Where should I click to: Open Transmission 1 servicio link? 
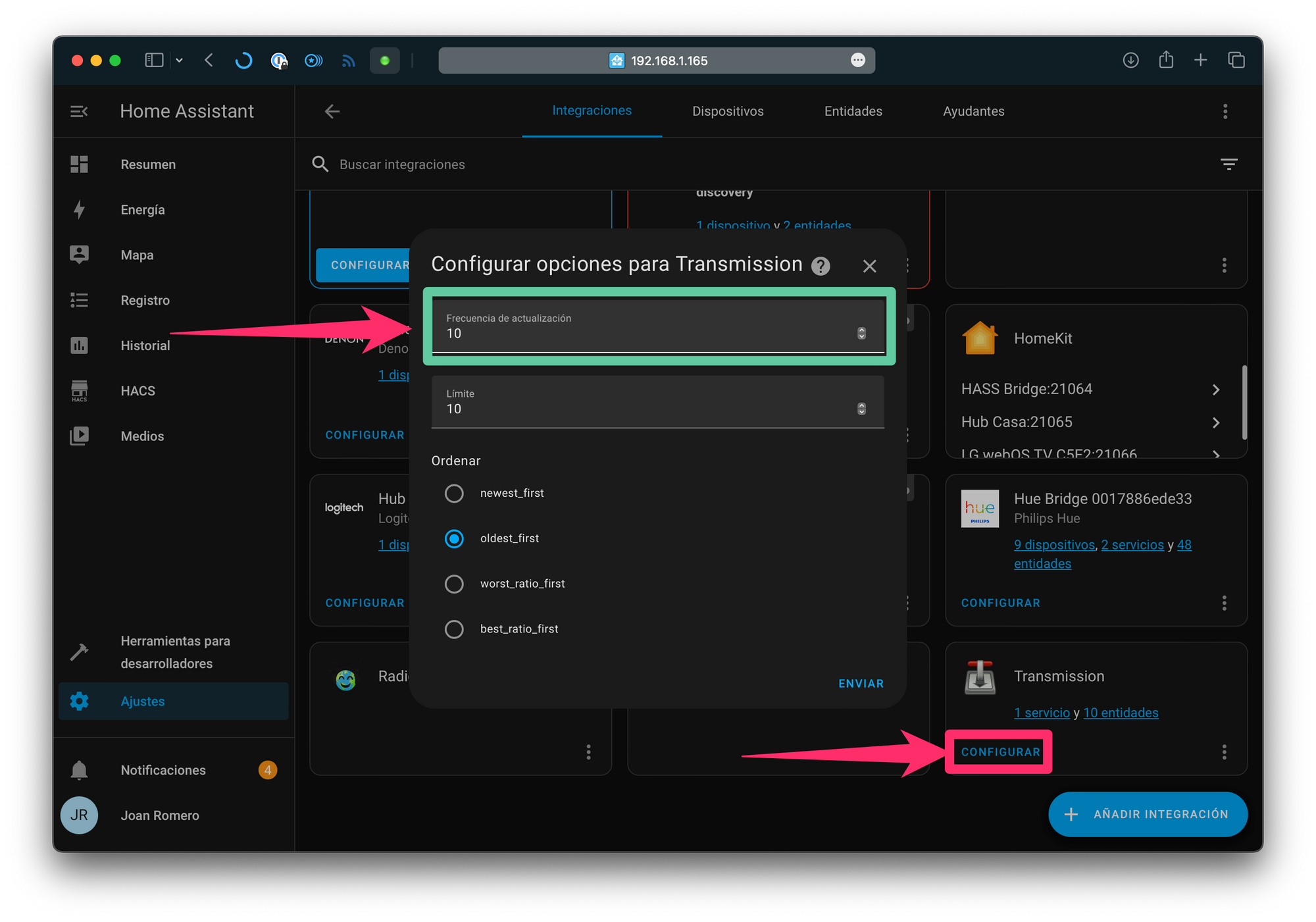point(1042,713)
